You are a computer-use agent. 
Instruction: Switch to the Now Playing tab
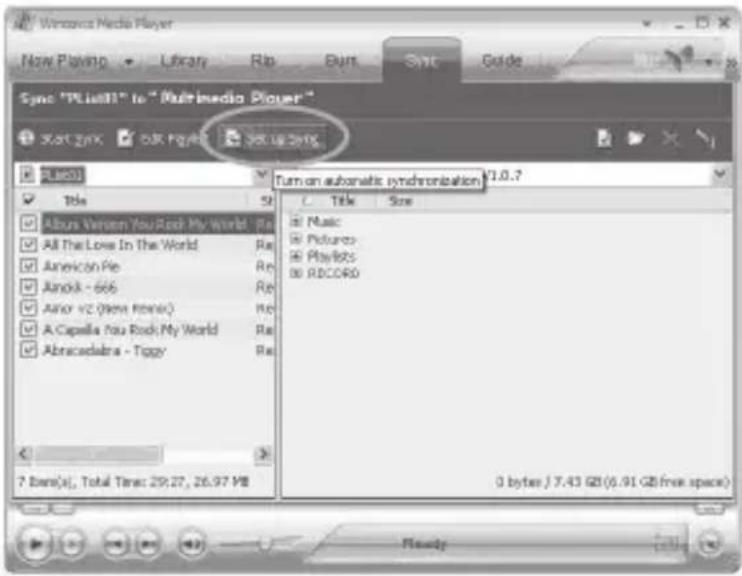coord(65,61)
